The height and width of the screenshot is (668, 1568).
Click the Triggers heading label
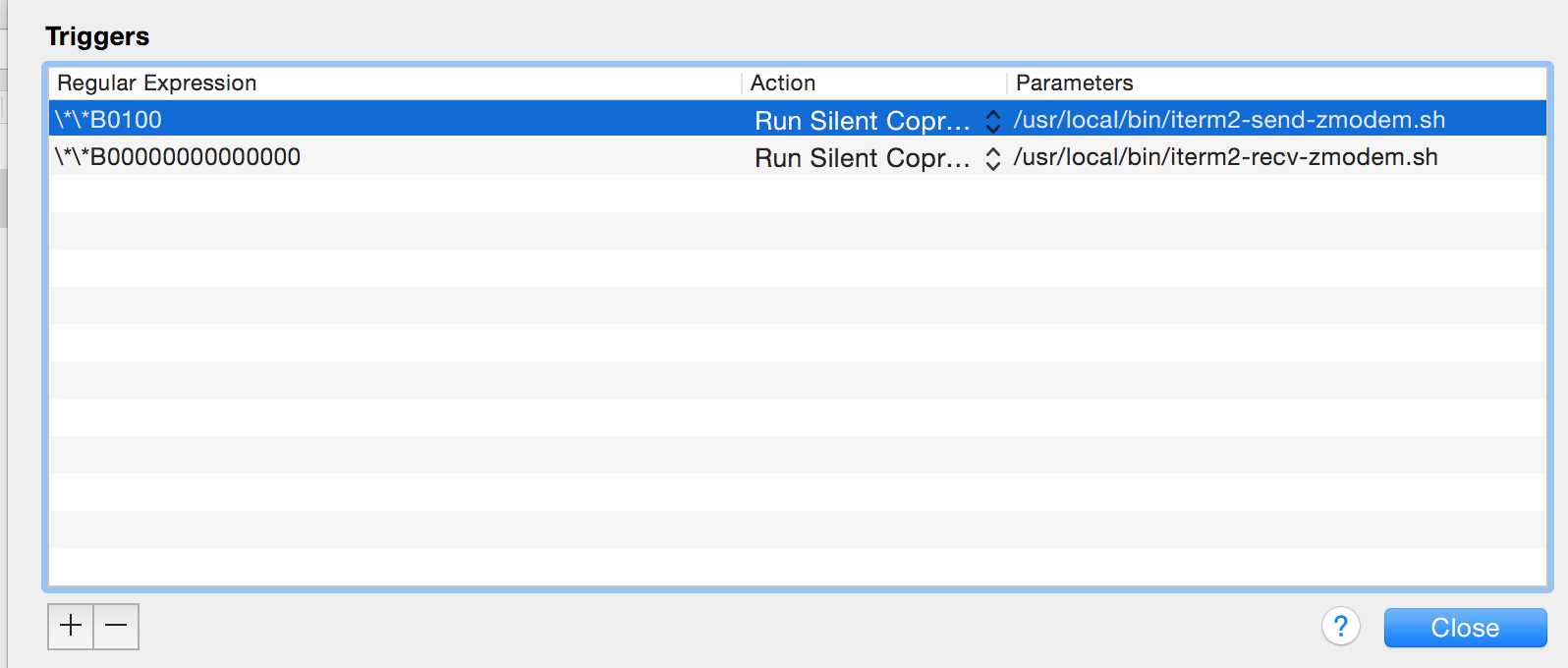(97, 36)
